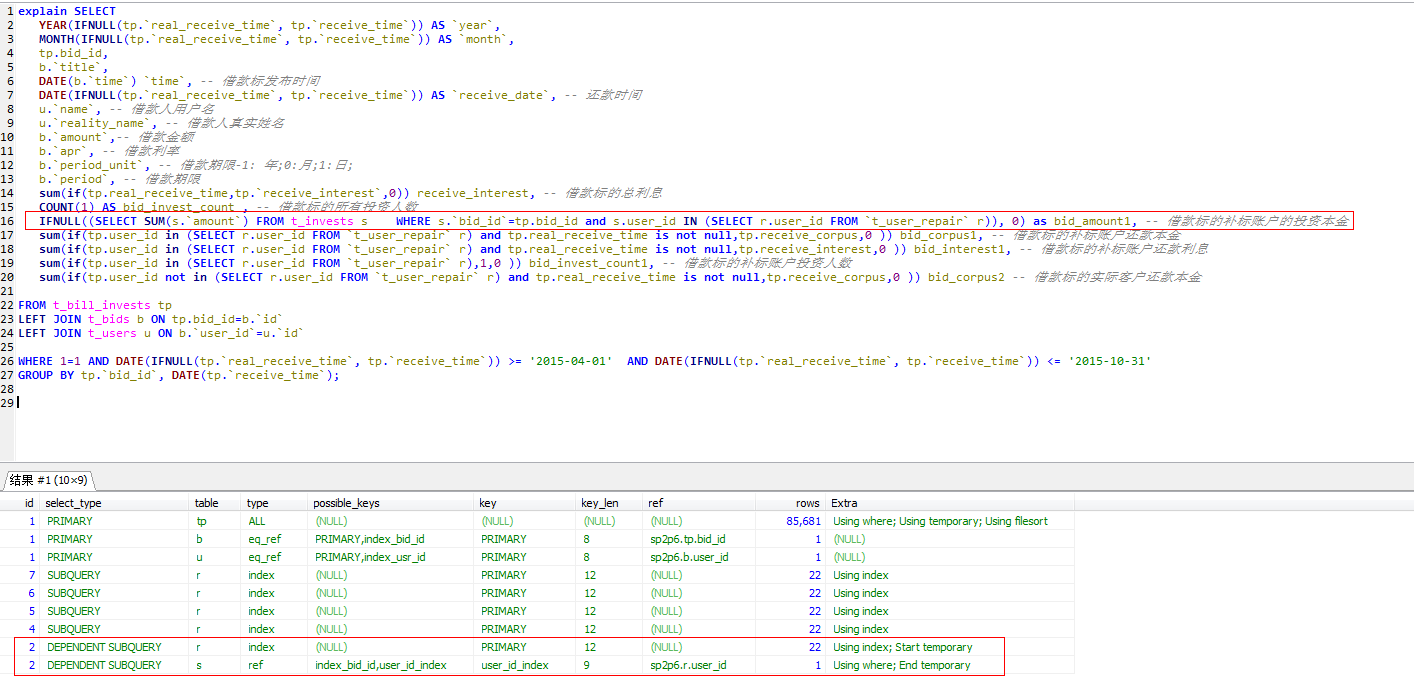
Task: Select the PRIMARY,index_usr_id cell
Action: coord(370,557)
